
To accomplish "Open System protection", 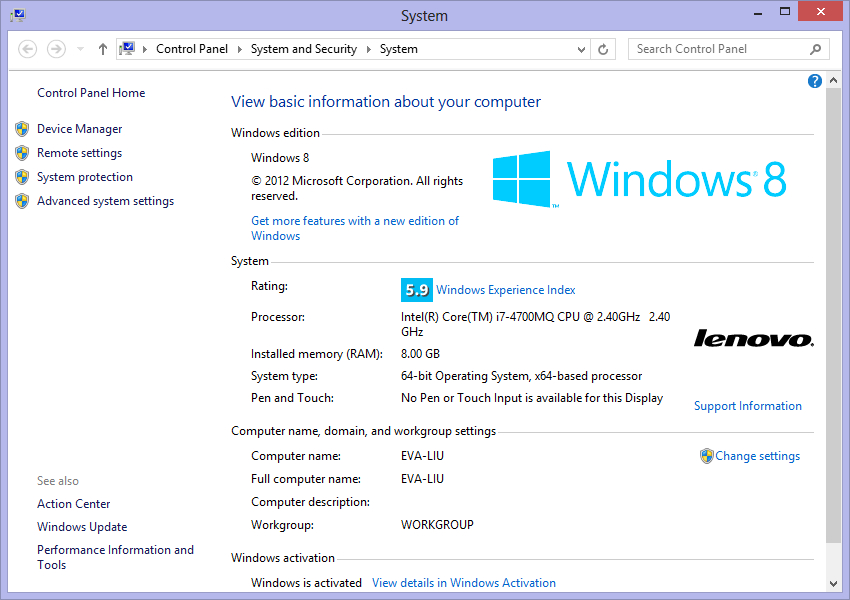I will [x=85, y=177].
